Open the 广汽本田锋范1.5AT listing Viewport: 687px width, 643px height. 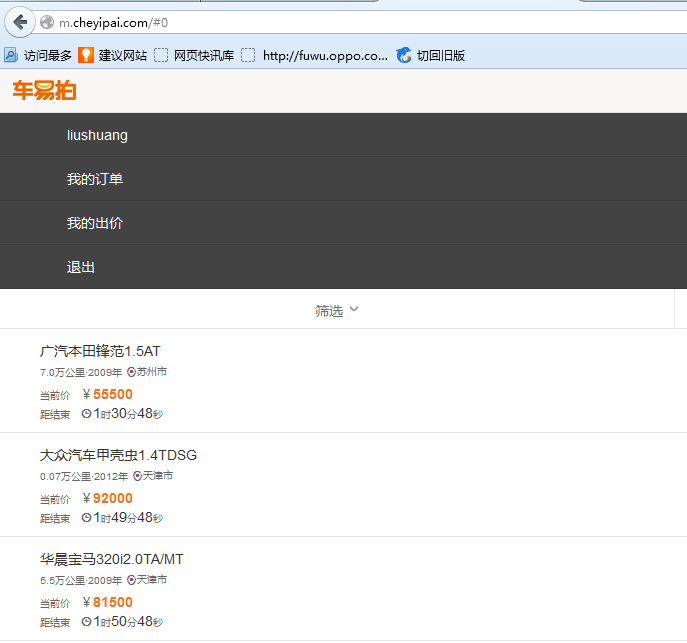click(100, 351)
